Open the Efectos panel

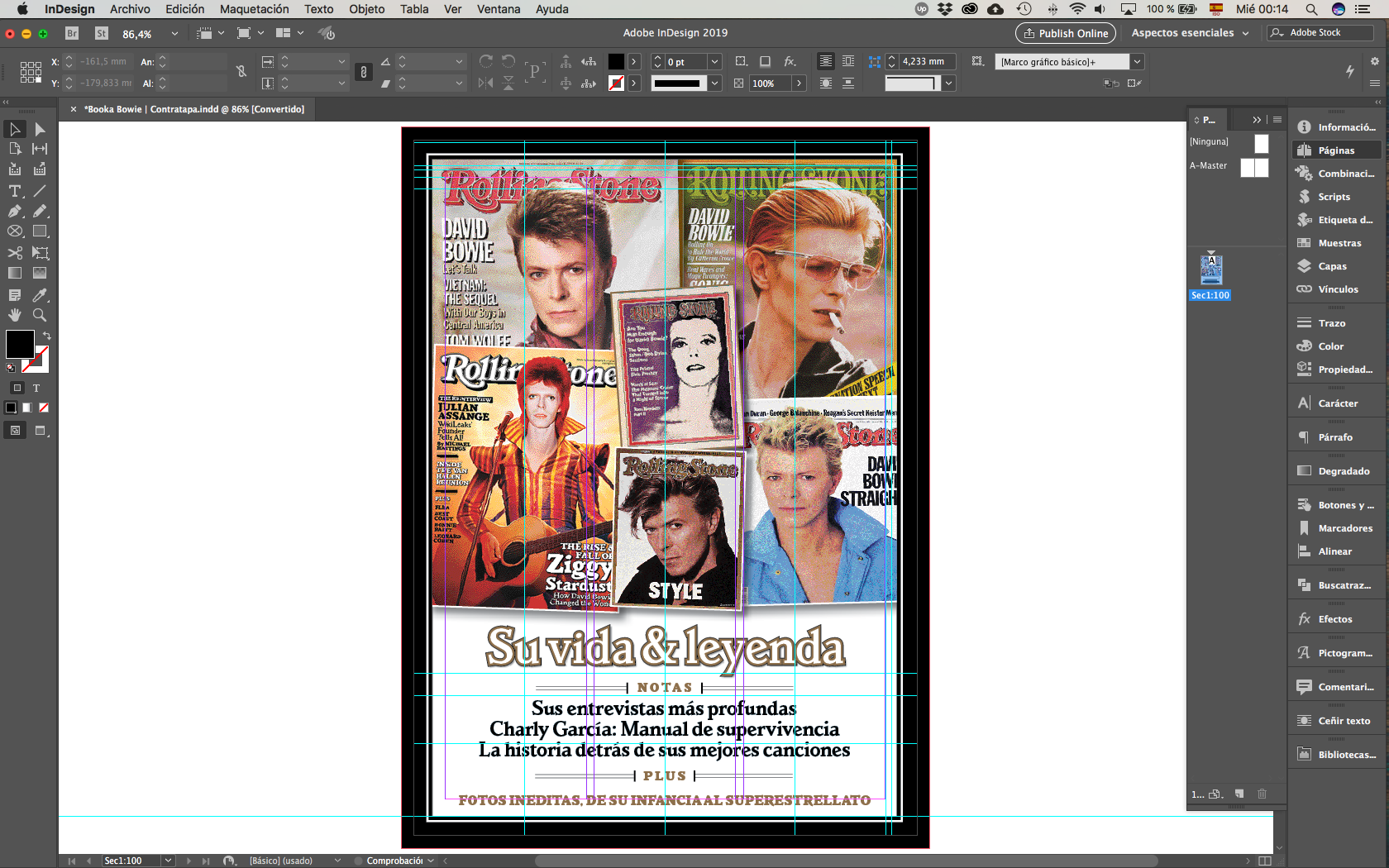pyautogui.click(x=1334, y=619)
